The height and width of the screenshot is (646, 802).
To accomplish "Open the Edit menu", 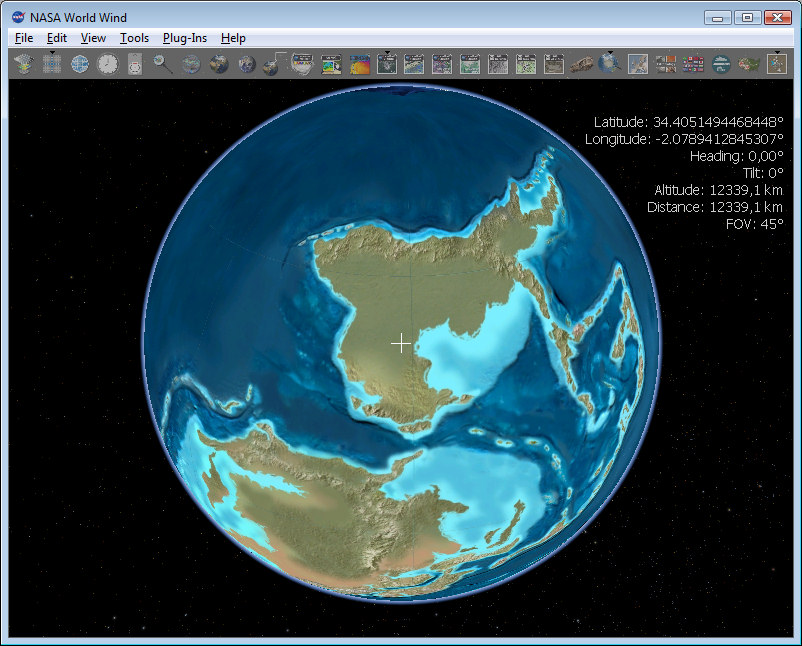I will [57, 38].
